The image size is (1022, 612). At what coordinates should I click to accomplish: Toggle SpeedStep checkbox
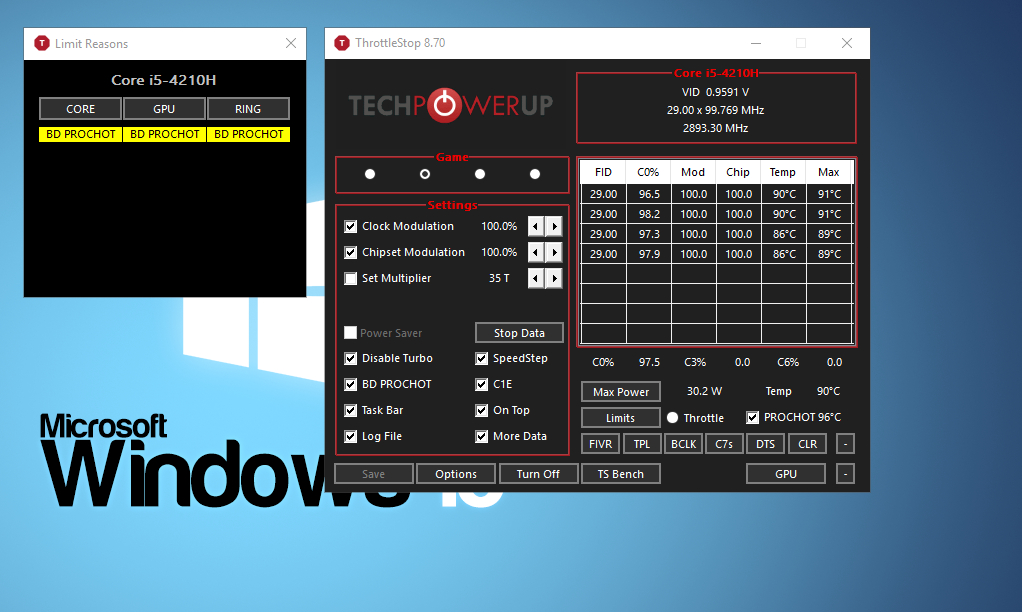[x=482, y=358]
